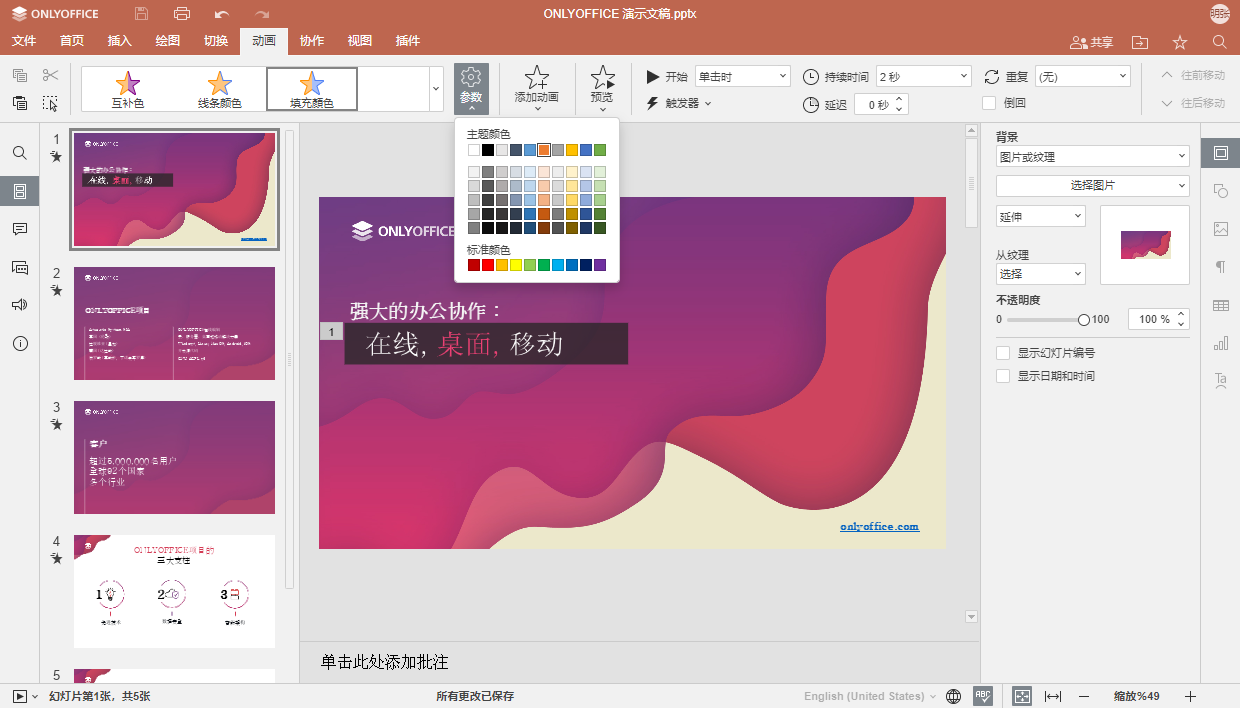Click the print icon in title bar
1240x708 pixels.
coord(182,14)
